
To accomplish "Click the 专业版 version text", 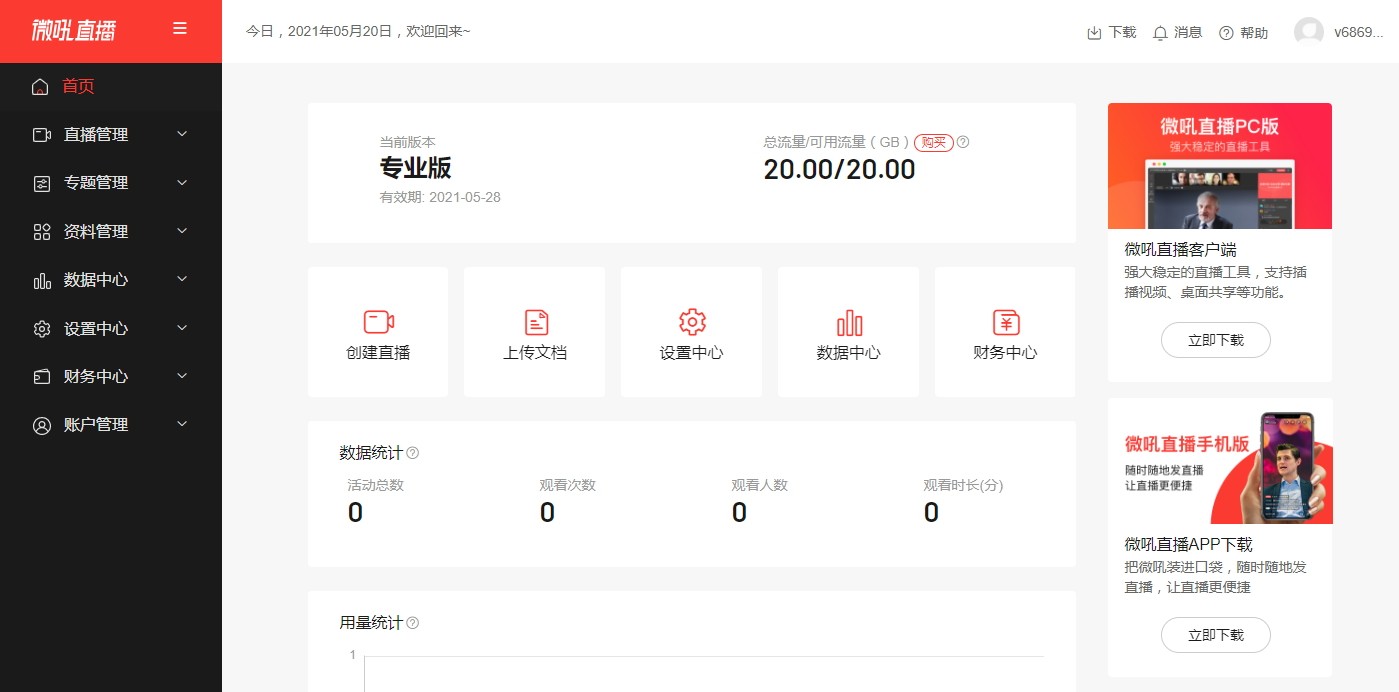I will pos(415,168).
